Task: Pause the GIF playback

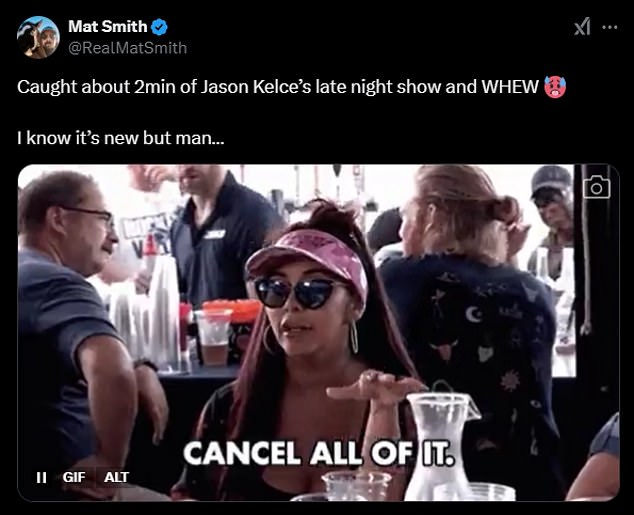Action: tap(41, 477)
